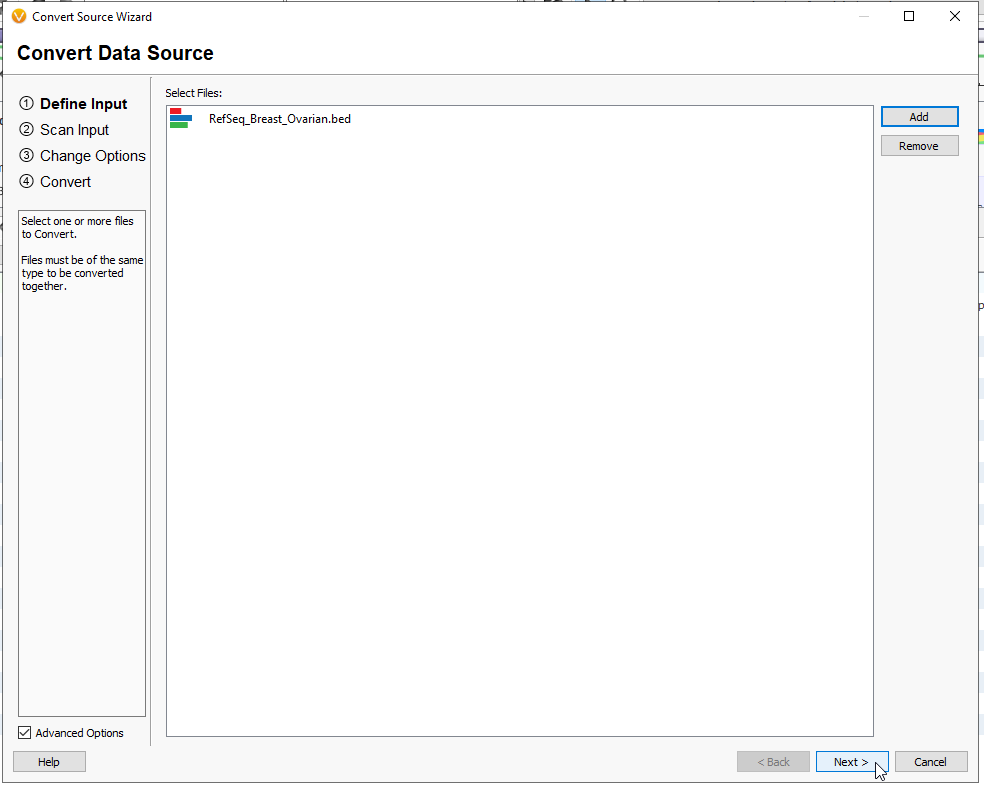
Task: Click Next to advance to Scan Input
Action: pos(851,761)
